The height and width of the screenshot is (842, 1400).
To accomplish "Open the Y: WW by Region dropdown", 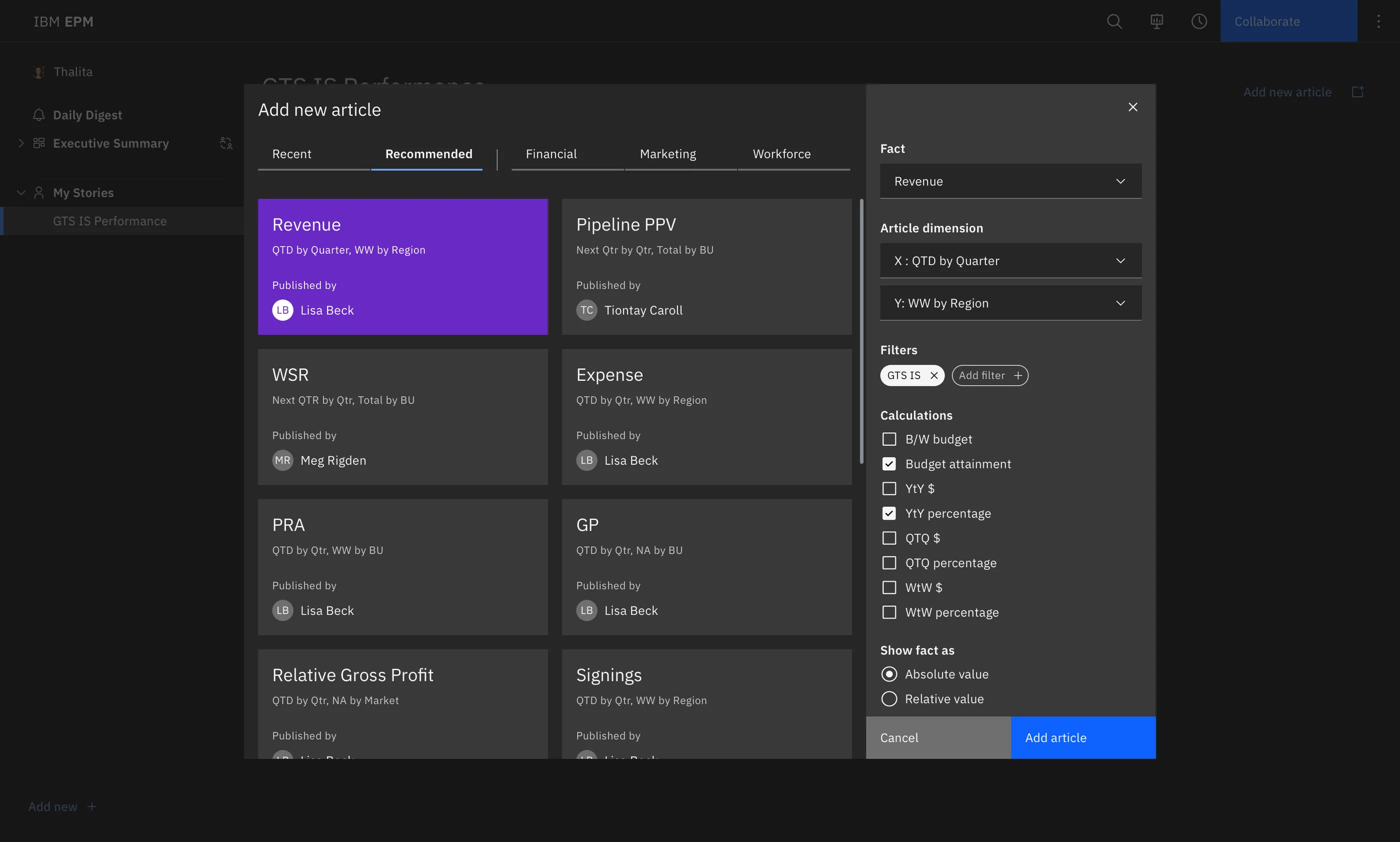I will tap(1010, 303).
